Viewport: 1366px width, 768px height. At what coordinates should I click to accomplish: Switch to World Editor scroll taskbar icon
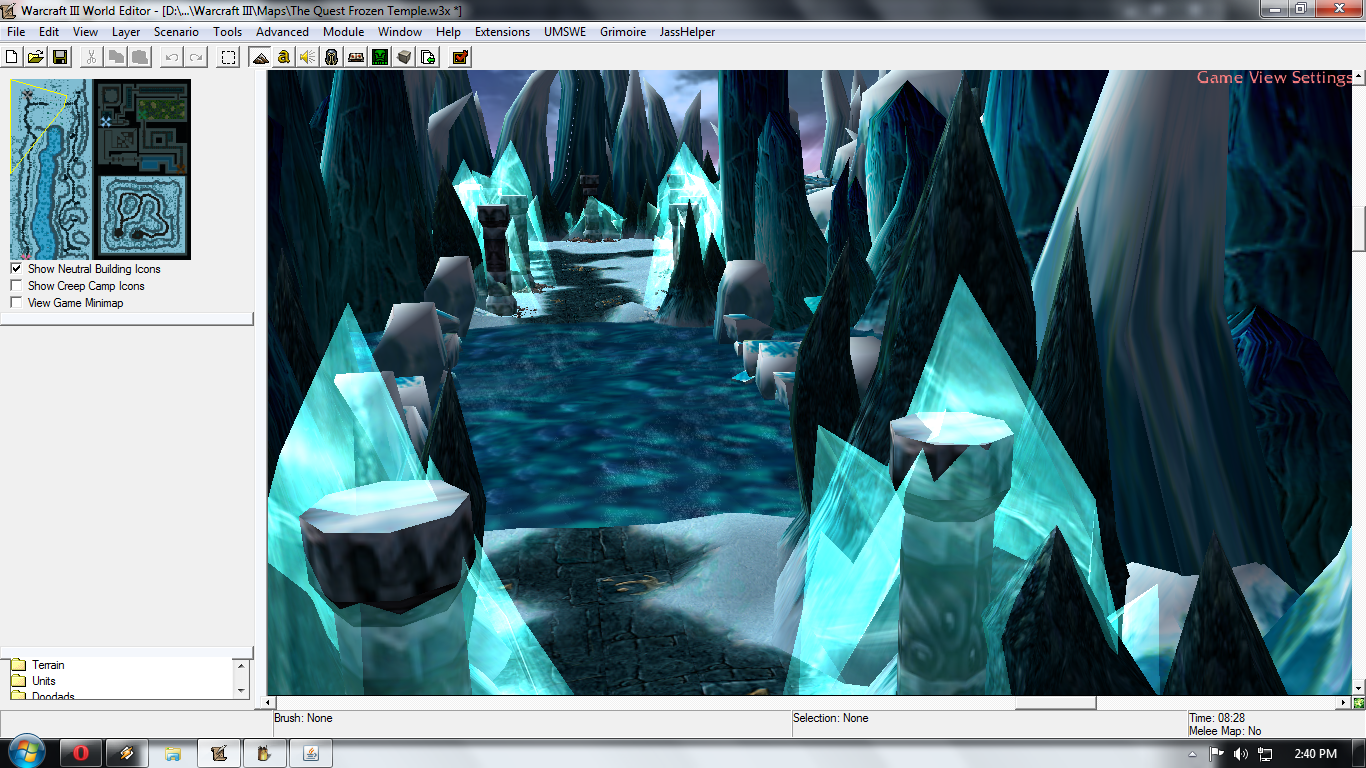pos(219,753)
